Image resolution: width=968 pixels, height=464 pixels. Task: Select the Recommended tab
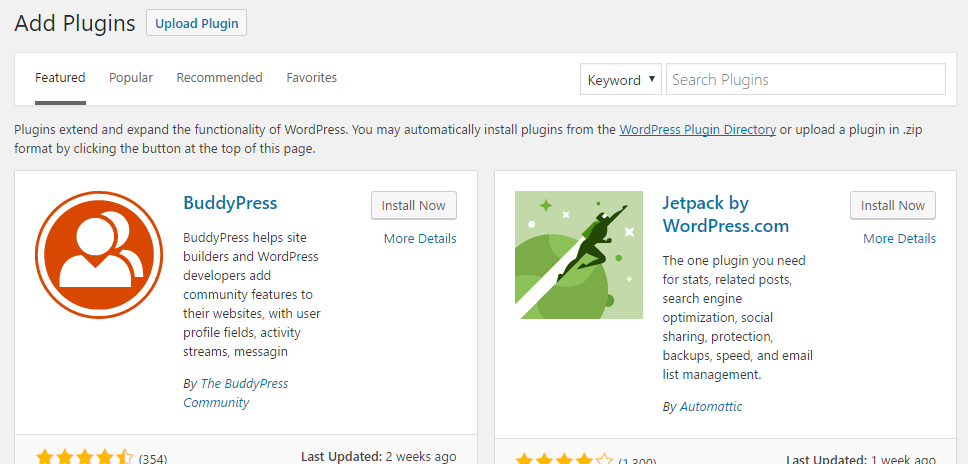tap(219, 78)
